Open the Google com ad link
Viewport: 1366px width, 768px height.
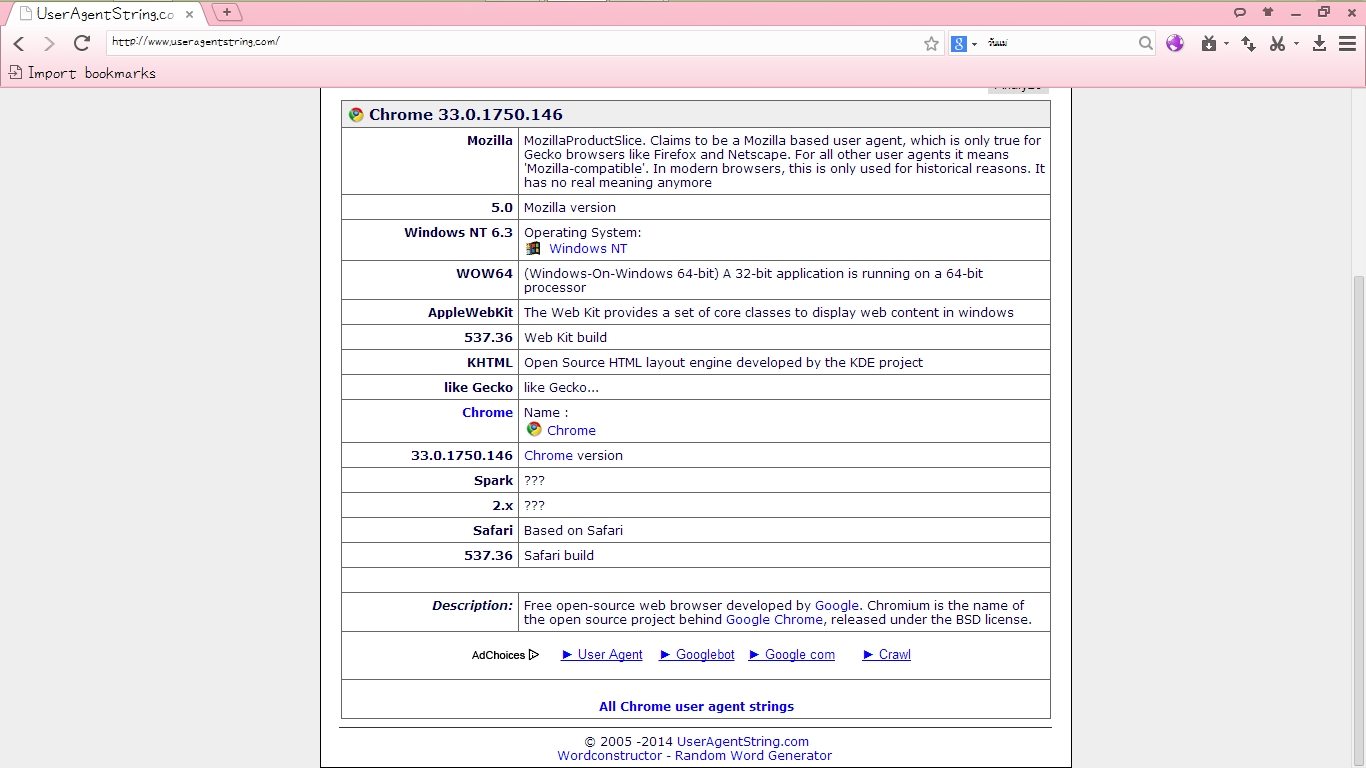(x=792, y=655)
